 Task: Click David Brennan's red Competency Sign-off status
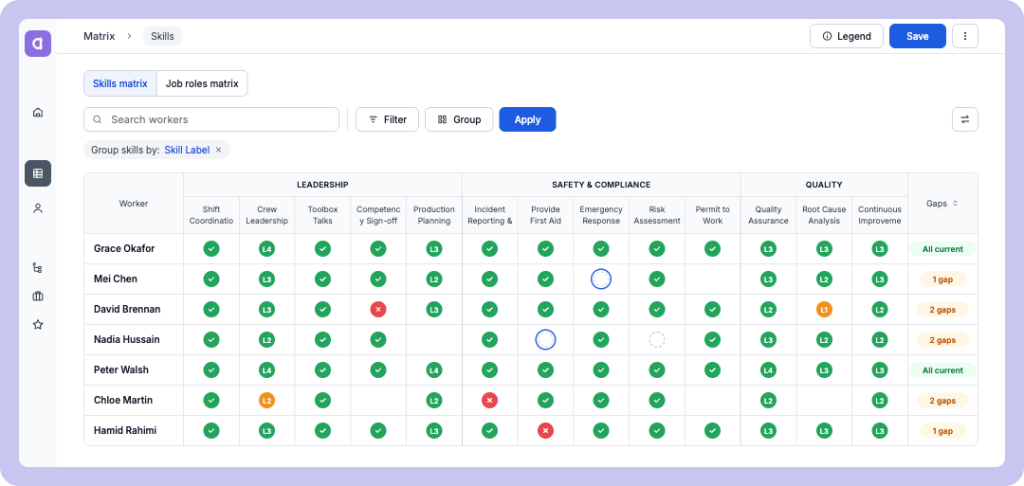click(378, 309)
